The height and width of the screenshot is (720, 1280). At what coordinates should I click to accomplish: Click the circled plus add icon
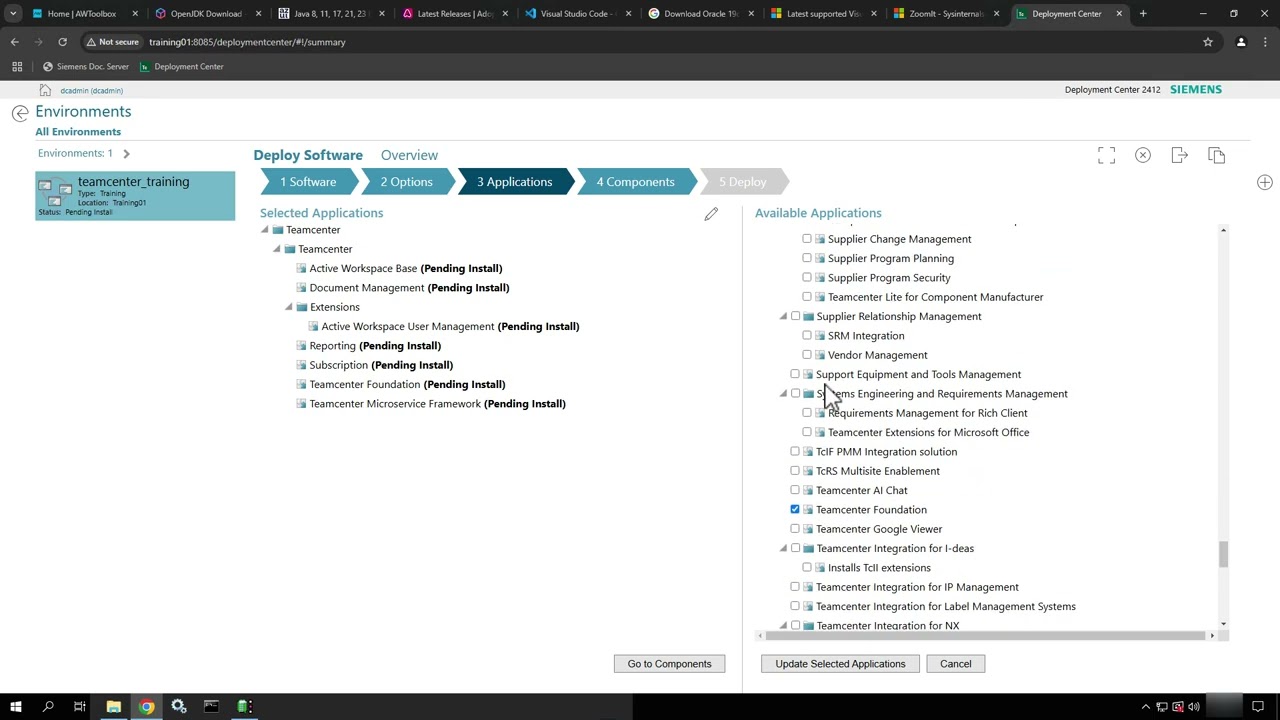tap(1265, 182)
